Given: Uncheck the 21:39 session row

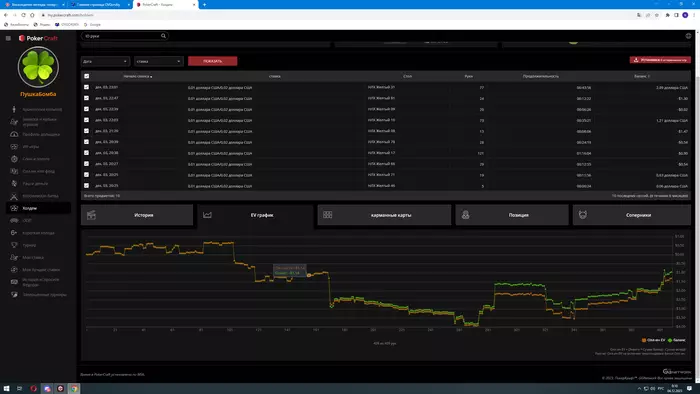Looking at the screenshot, I should 87,131.
